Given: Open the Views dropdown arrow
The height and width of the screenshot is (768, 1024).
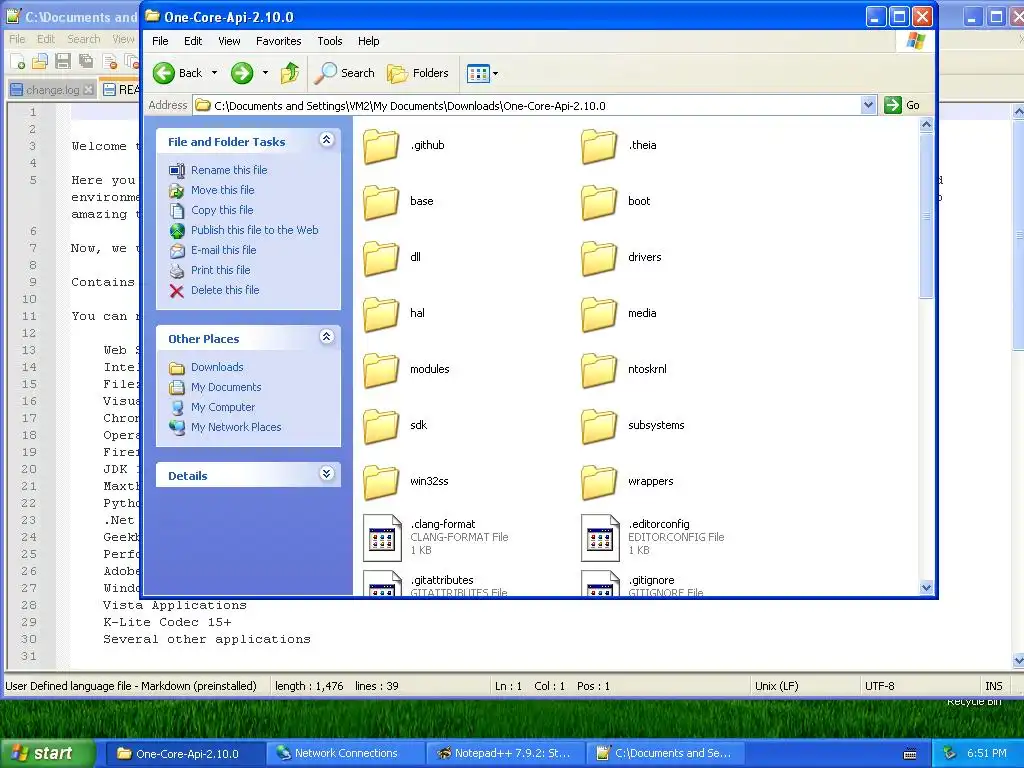Looking at the screenshot, I should point(496,73).
